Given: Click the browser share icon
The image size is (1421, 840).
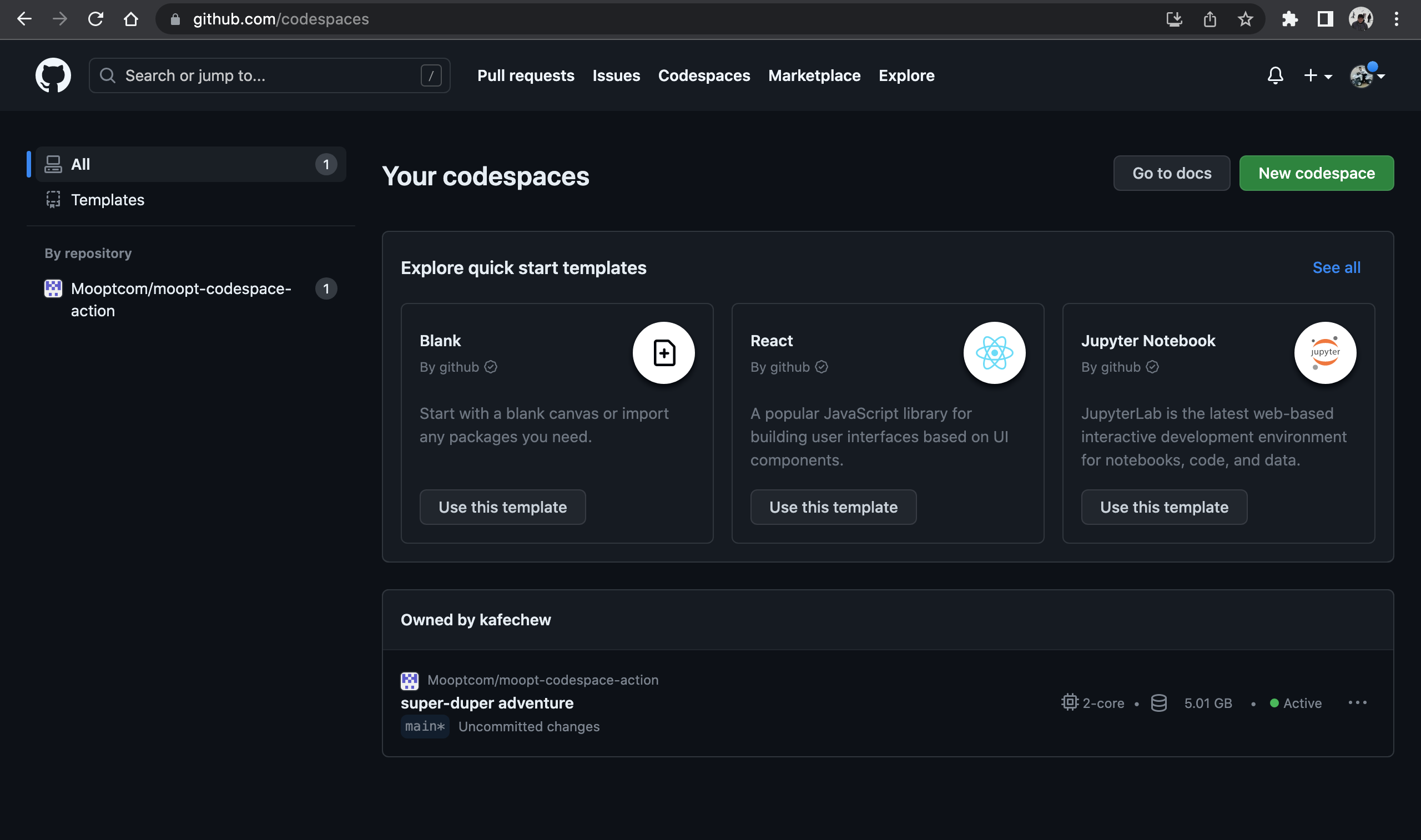Looking at the screenshot, I should pyautogui.click(x=1211, y=19).
